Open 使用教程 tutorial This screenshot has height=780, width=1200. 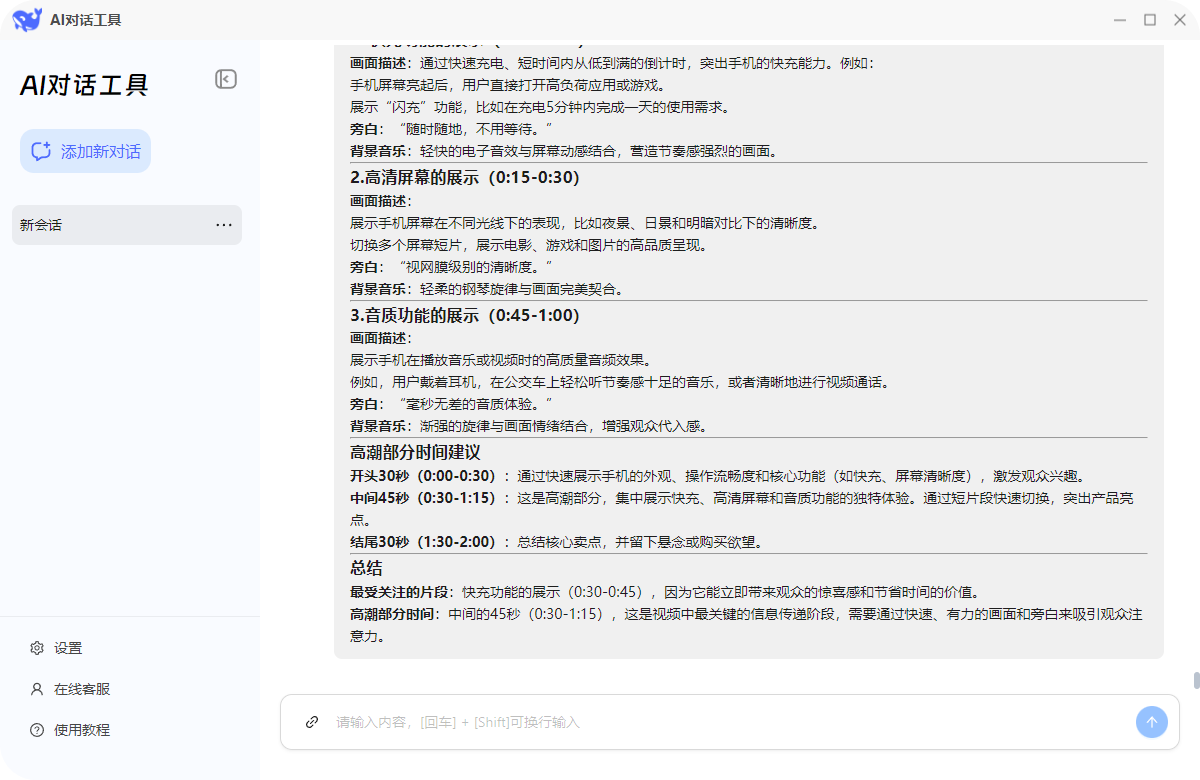[x=82, y=730]
